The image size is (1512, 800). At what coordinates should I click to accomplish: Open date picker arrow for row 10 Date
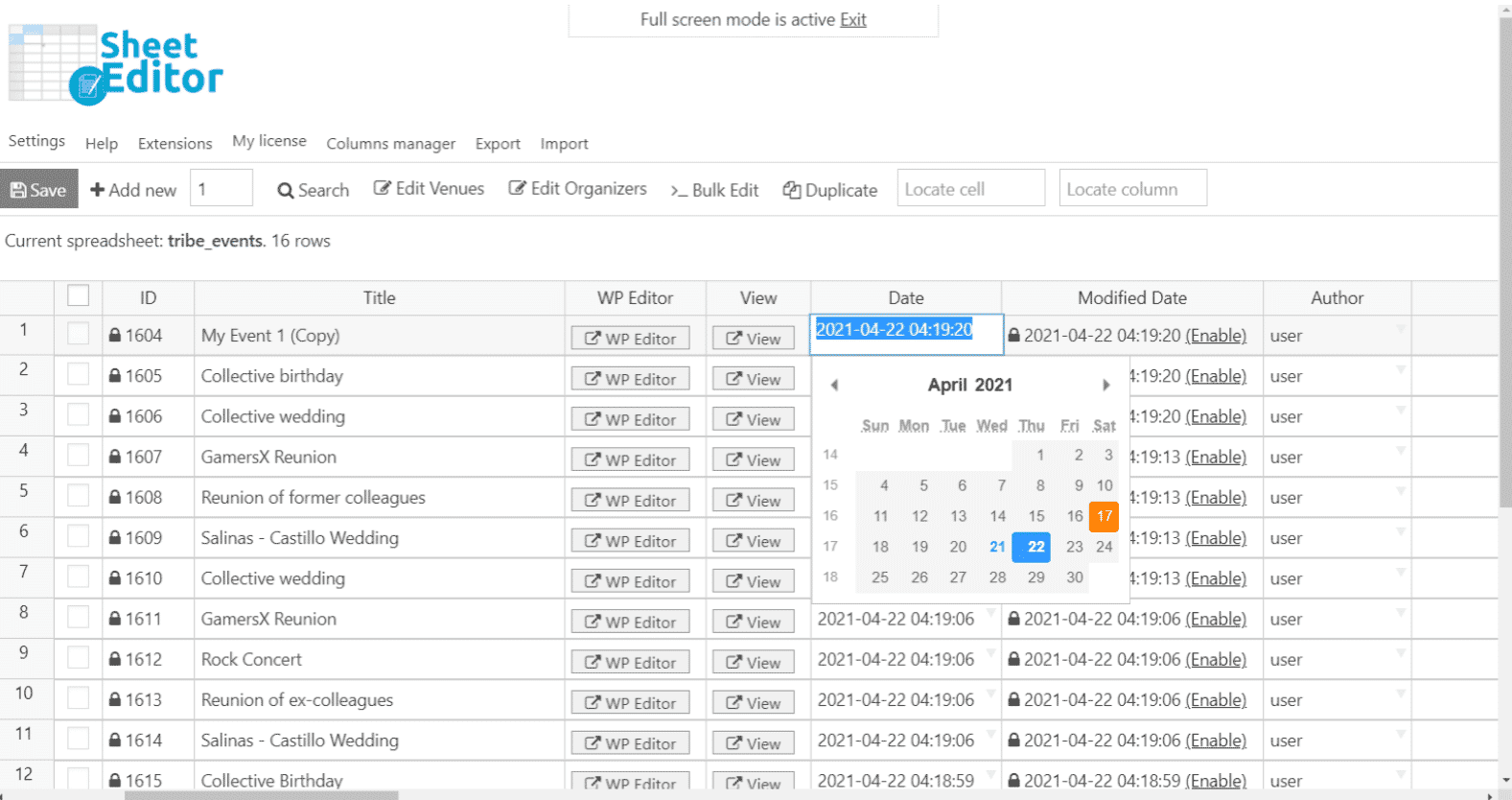pyautogui.click(x=990, y=694)
